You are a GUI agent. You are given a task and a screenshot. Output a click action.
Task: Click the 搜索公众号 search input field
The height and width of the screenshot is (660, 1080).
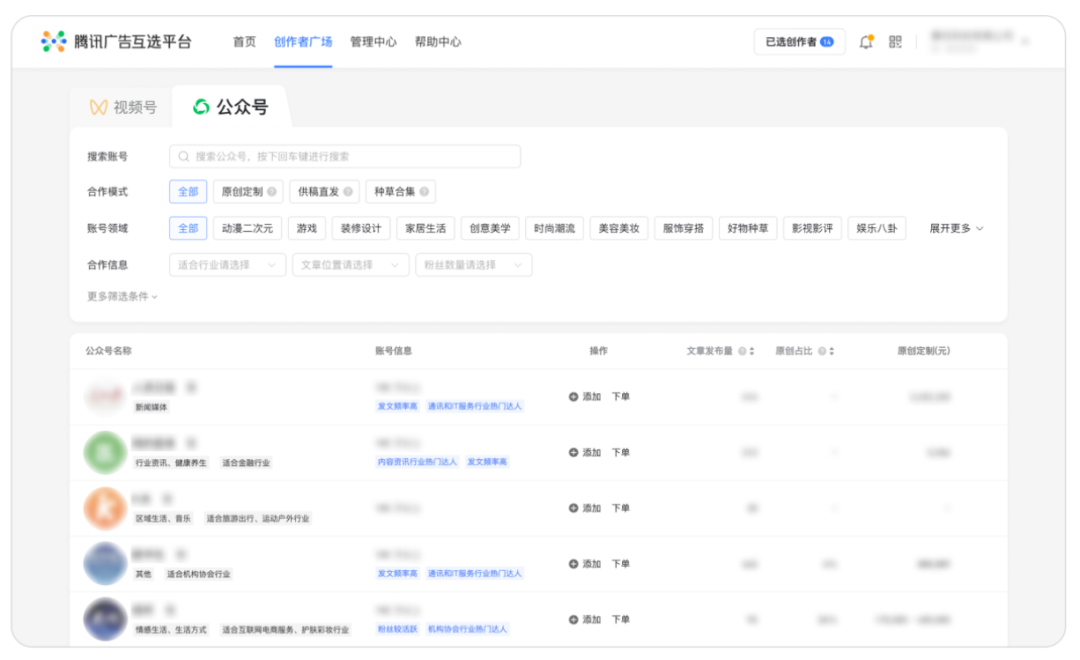(x=345, y=156)
